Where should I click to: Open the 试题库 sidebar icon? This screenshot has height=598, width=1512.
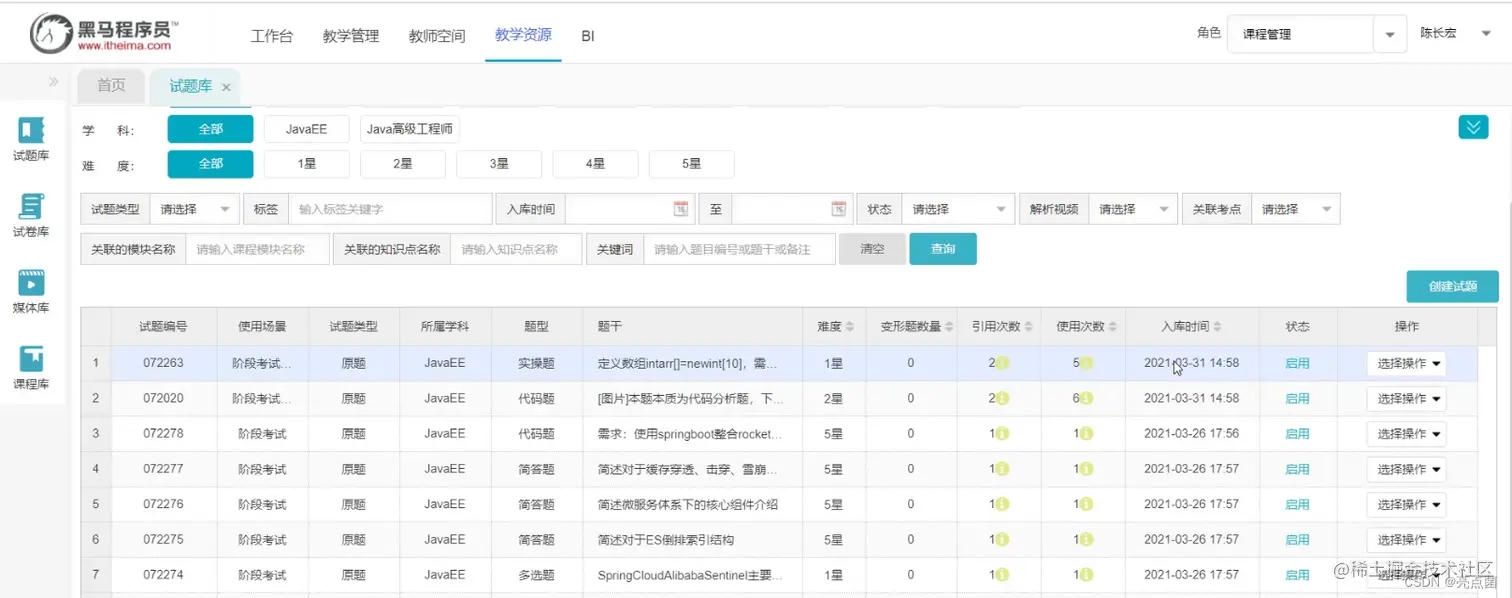31,131
